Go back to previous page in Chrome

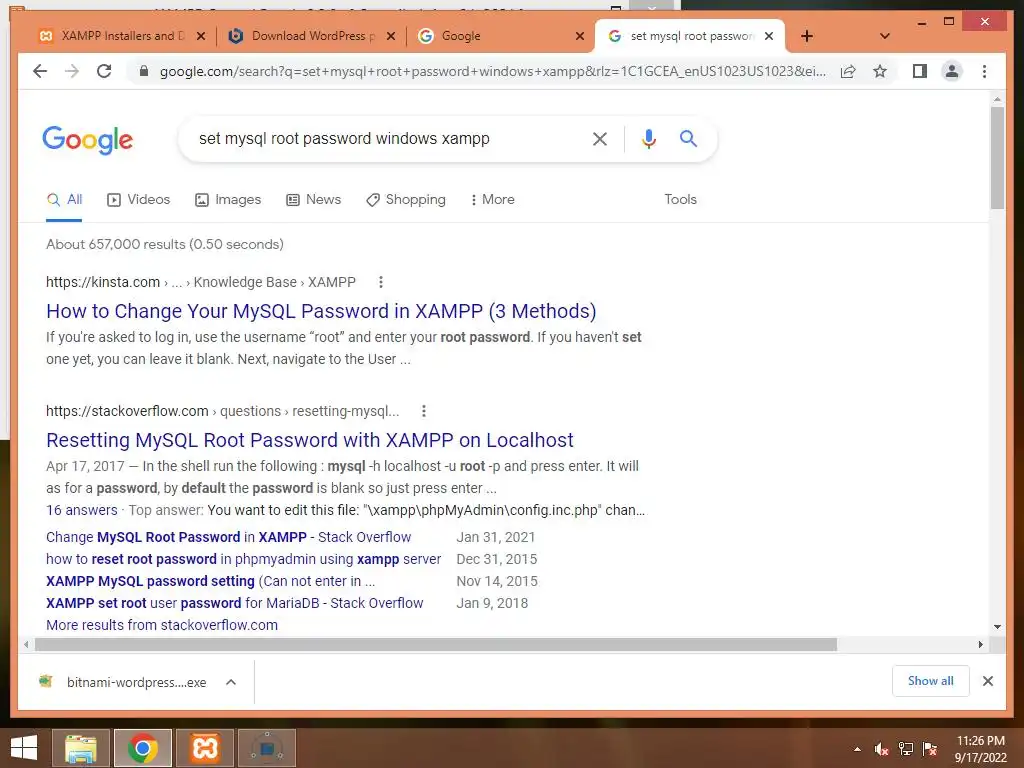point(40,71)
